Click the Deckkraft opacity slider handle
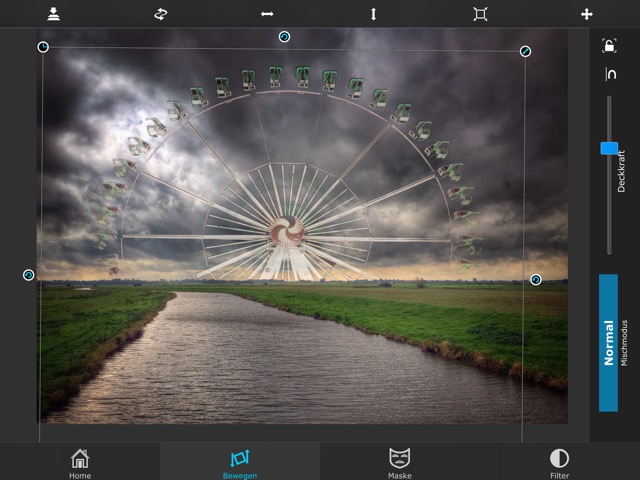 coord(609,148)
